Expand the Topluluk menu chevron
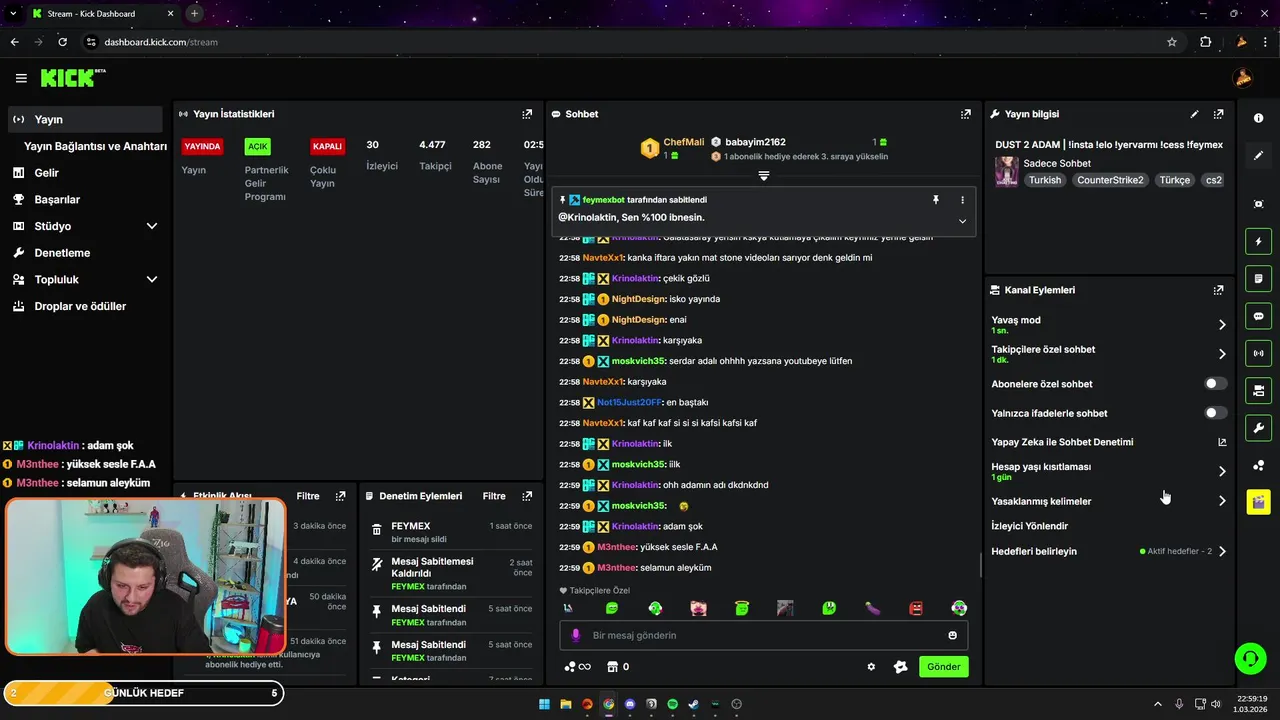This screenshot has width=1280, height=720. [x=152, y=280]
